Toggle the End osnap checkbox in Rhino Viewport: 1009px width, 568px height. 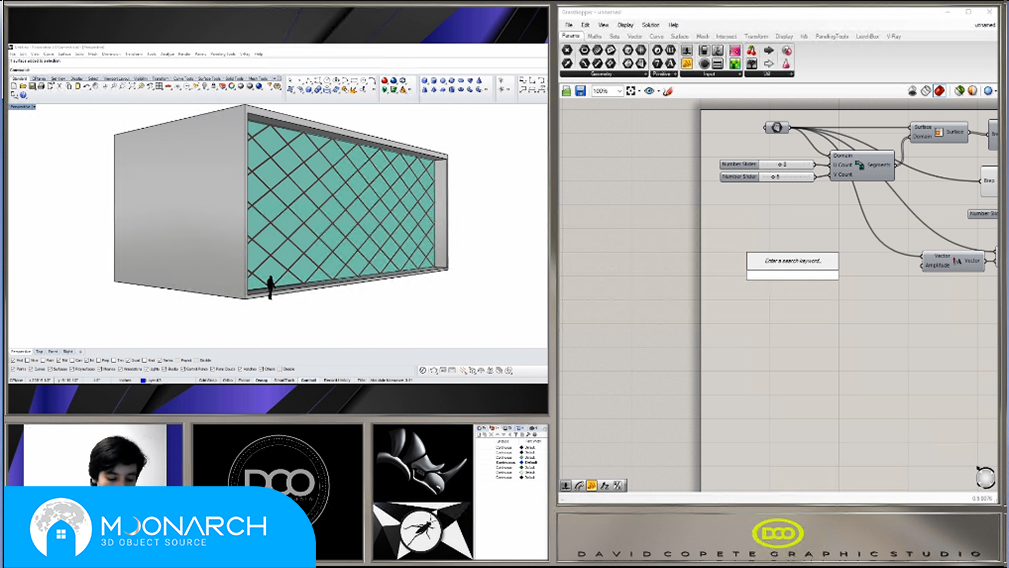pyautogui.click(x=14, y=360)
